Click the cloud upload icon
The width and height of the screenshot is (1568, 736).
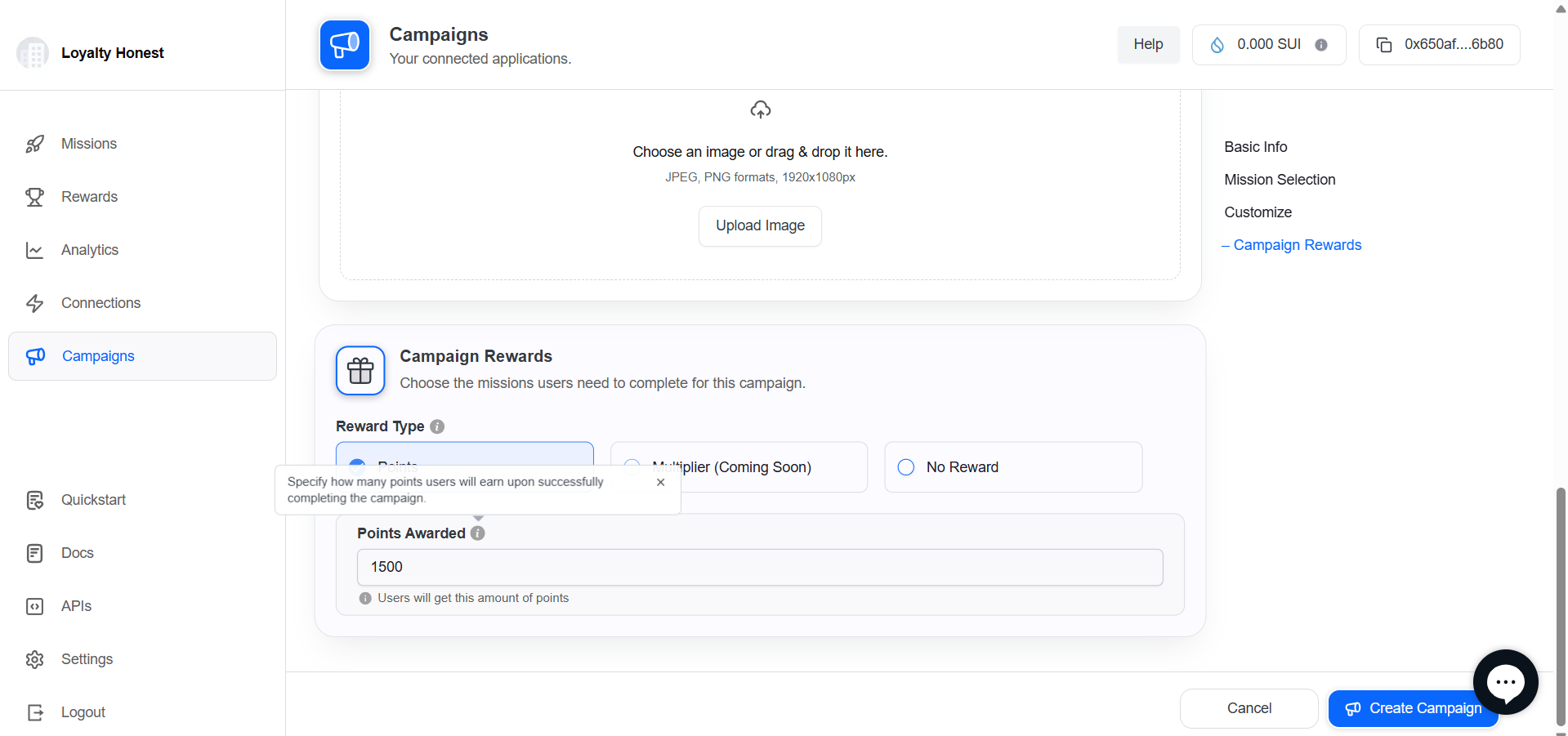click(761, 109)
